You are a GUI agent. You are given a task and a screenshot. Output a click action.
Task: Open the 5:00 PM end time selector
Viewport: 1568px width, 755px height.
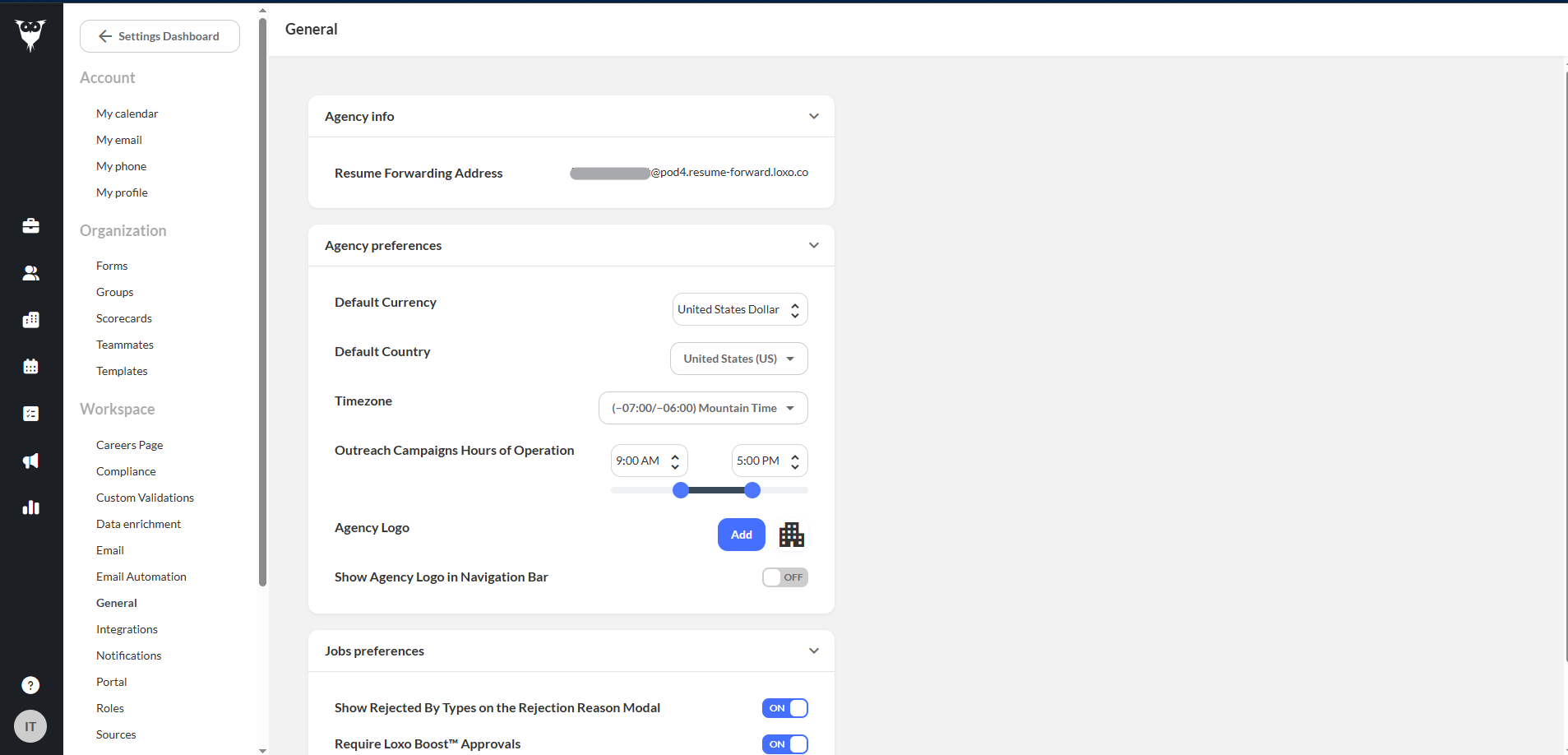(x=770, y=461)
